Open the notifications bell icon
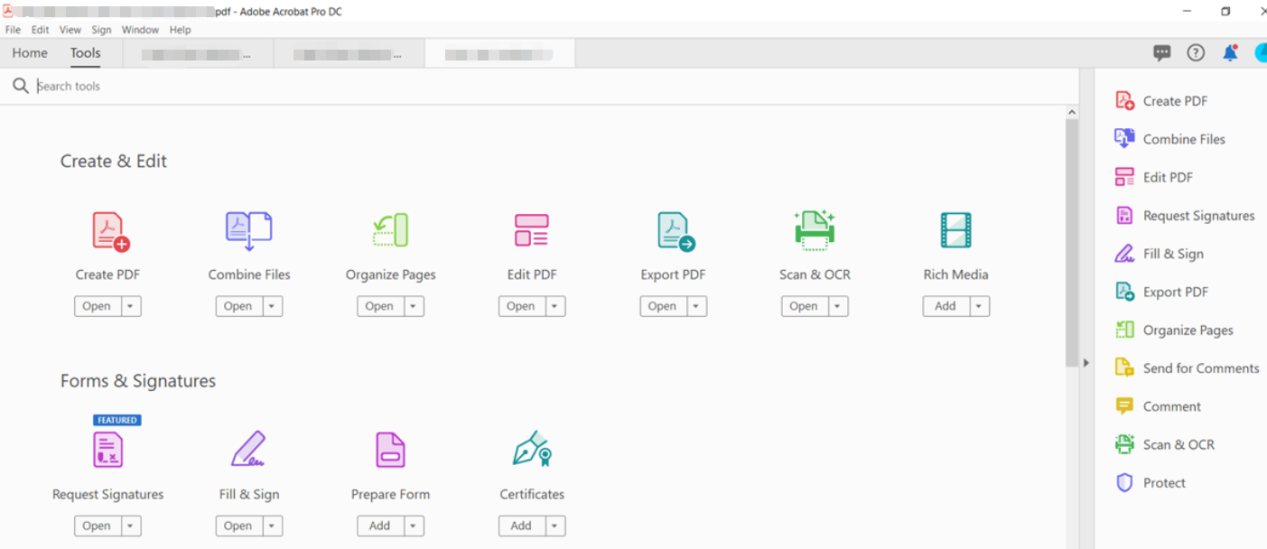This screenshot has width=1267, height=549. [x=1230, y=53]
